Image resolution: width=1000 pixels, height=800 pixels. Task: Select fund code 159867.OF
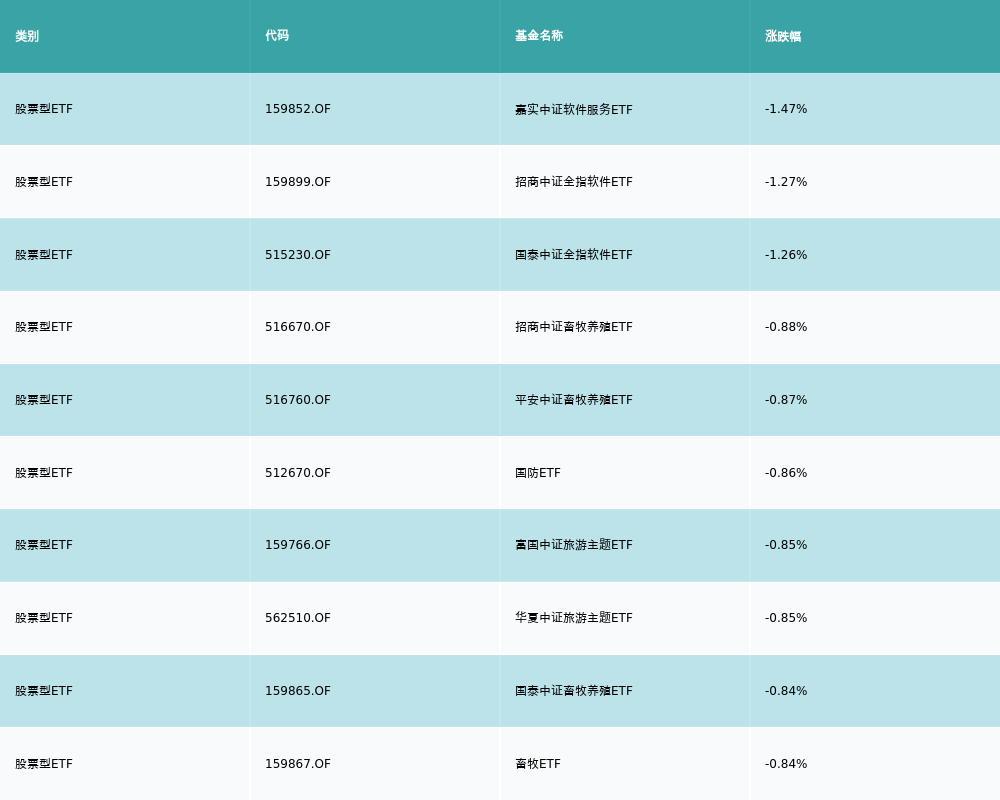click(x=298, y=764)
